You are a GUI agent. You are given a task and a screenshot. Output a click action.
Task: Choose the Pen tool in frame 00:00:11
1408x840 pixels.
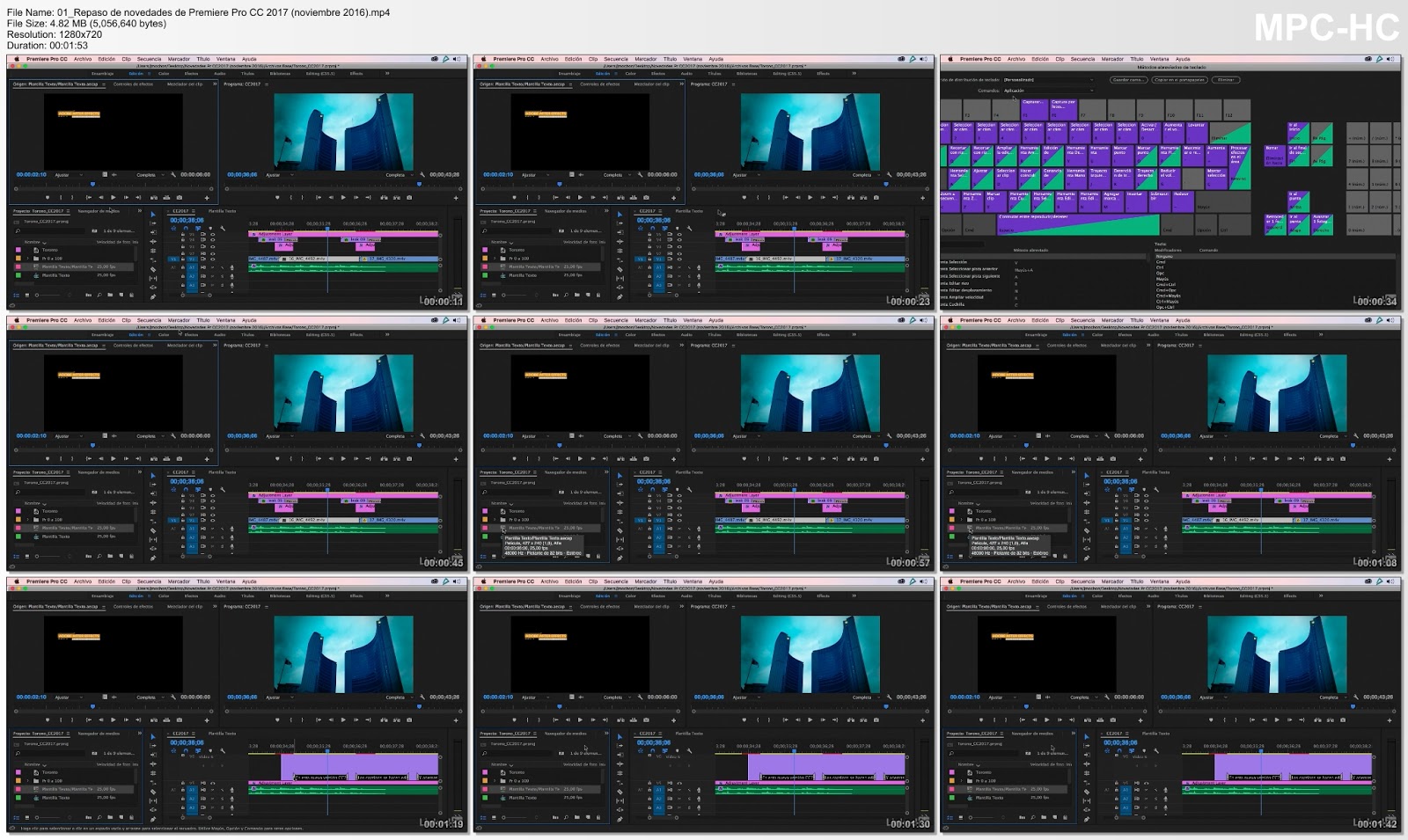(153, 296)
